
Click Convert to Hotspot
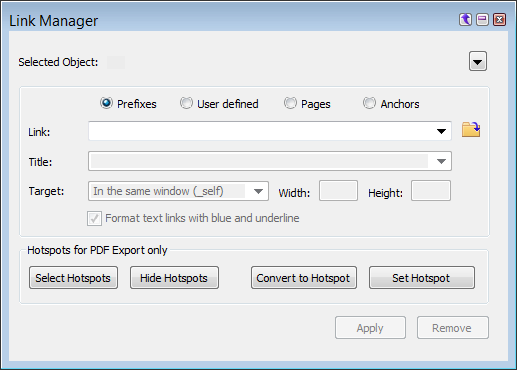point(304,278)
